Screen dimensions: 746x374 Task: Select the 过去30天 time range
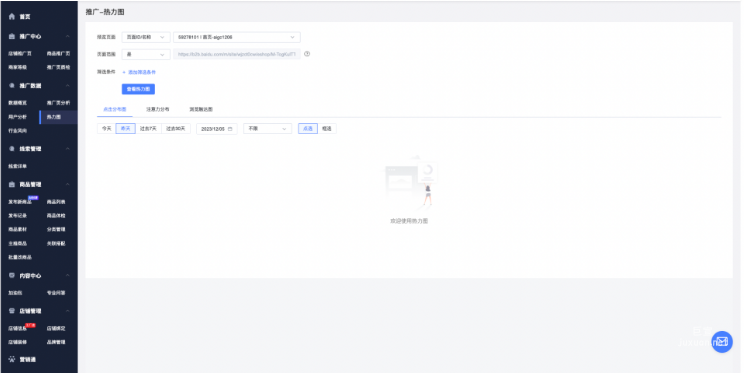176,128
